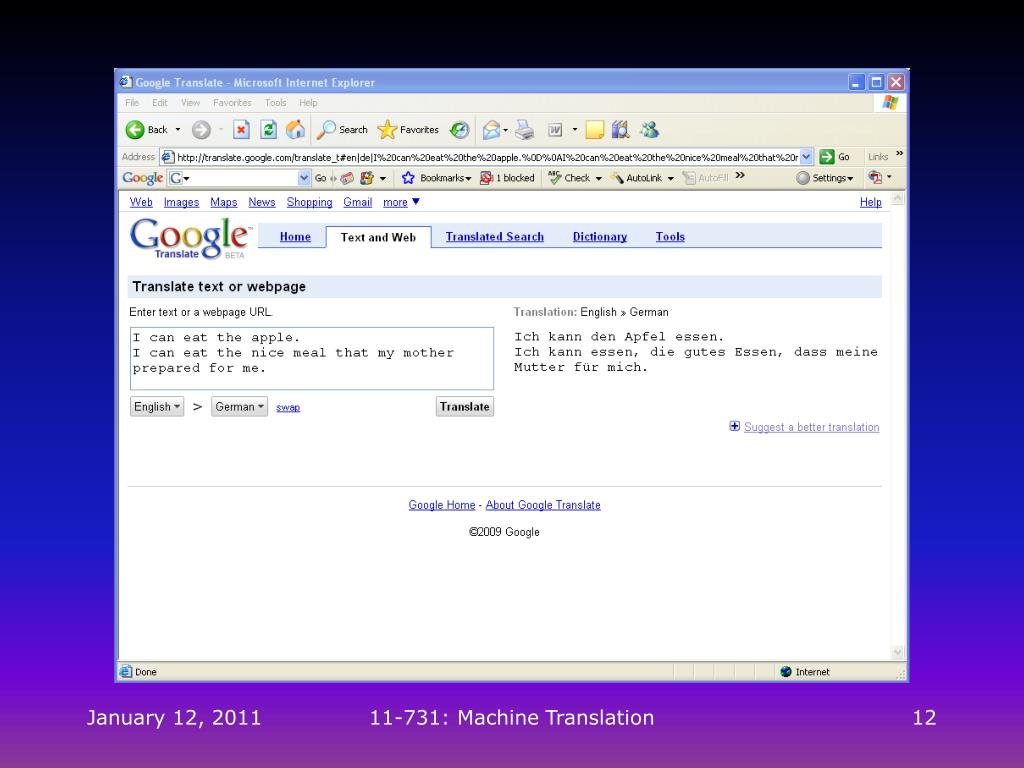Click the Google toolbar search field
1024x768 pixels.
pyautogui.click(x=239, y=178)
